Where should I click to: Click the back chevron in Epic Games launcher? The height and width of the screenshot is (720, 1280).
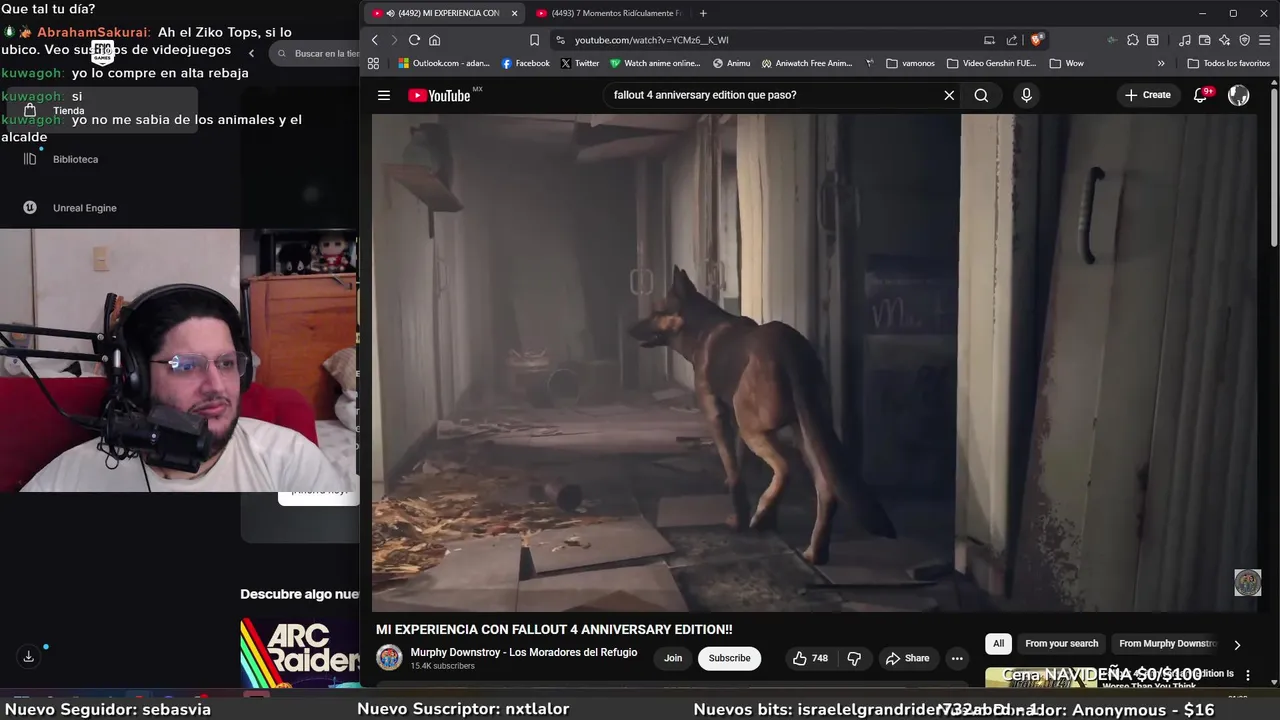click(x=252, y=53)
